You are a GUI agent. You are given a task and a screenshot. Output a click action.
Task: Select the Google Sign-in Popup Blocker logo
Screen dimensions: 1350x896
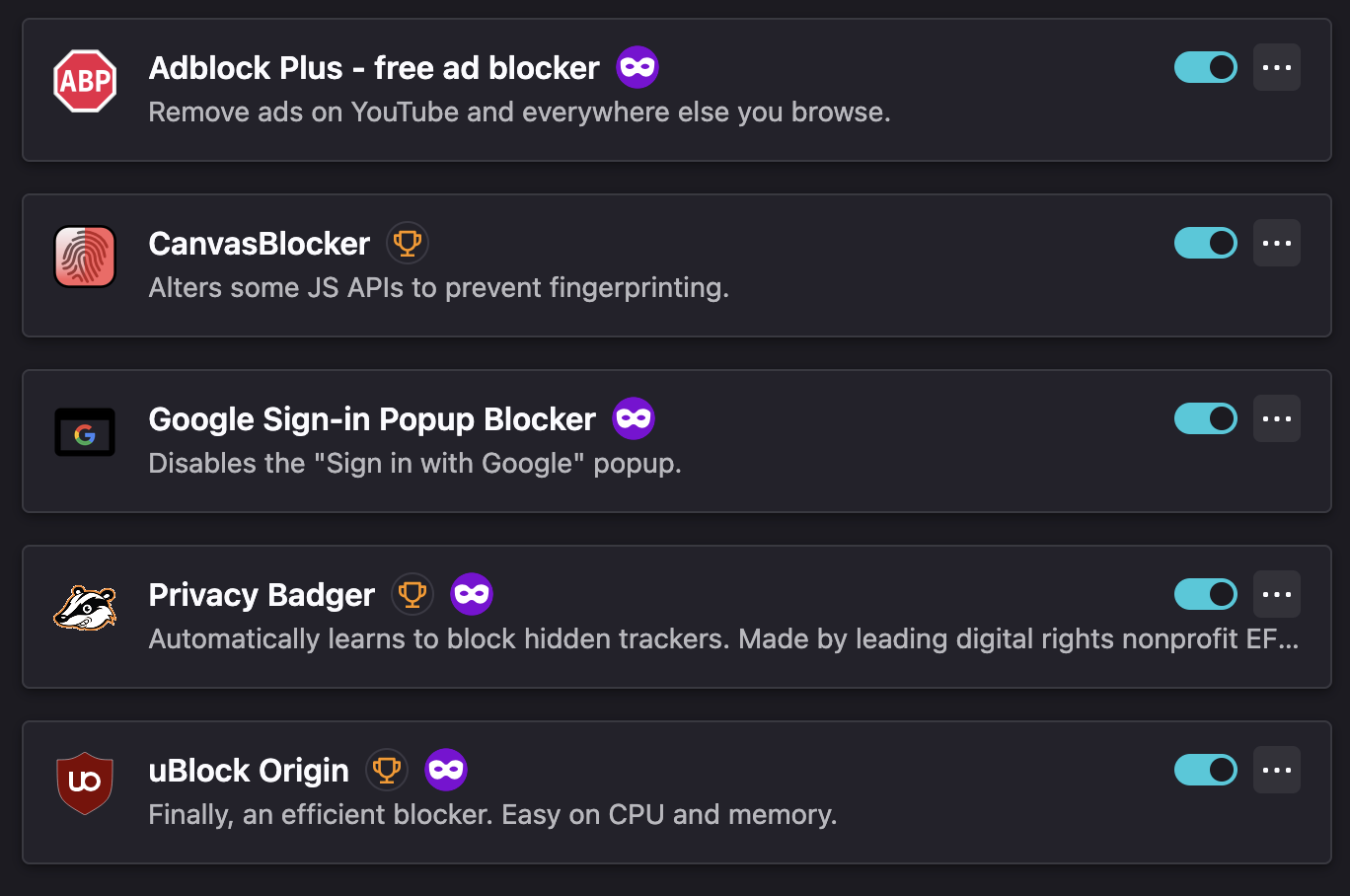tap(85, 431)
